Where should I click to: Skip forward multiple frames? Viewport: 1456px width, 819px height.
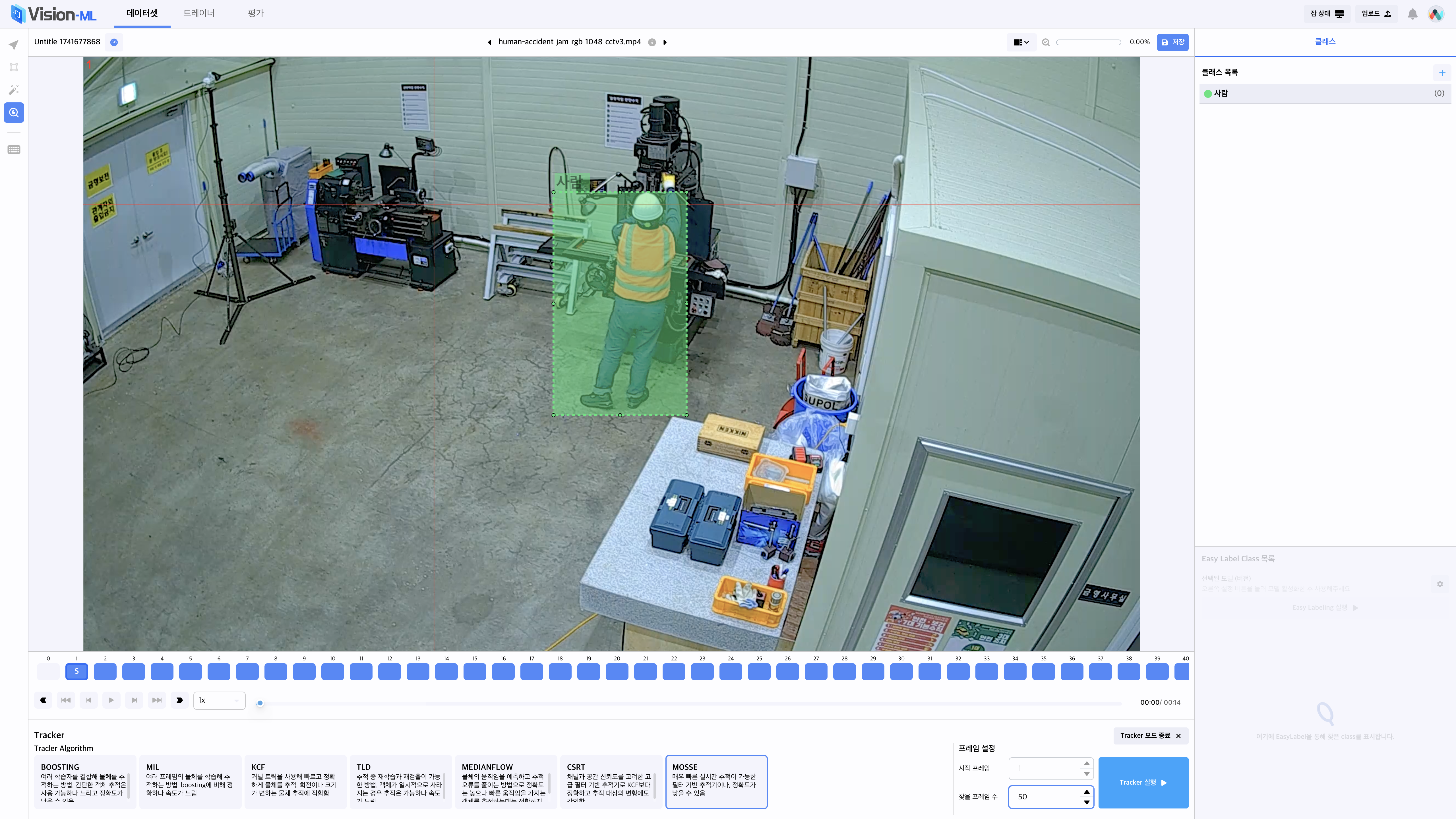pyautogui.click(x=157, y=700)
